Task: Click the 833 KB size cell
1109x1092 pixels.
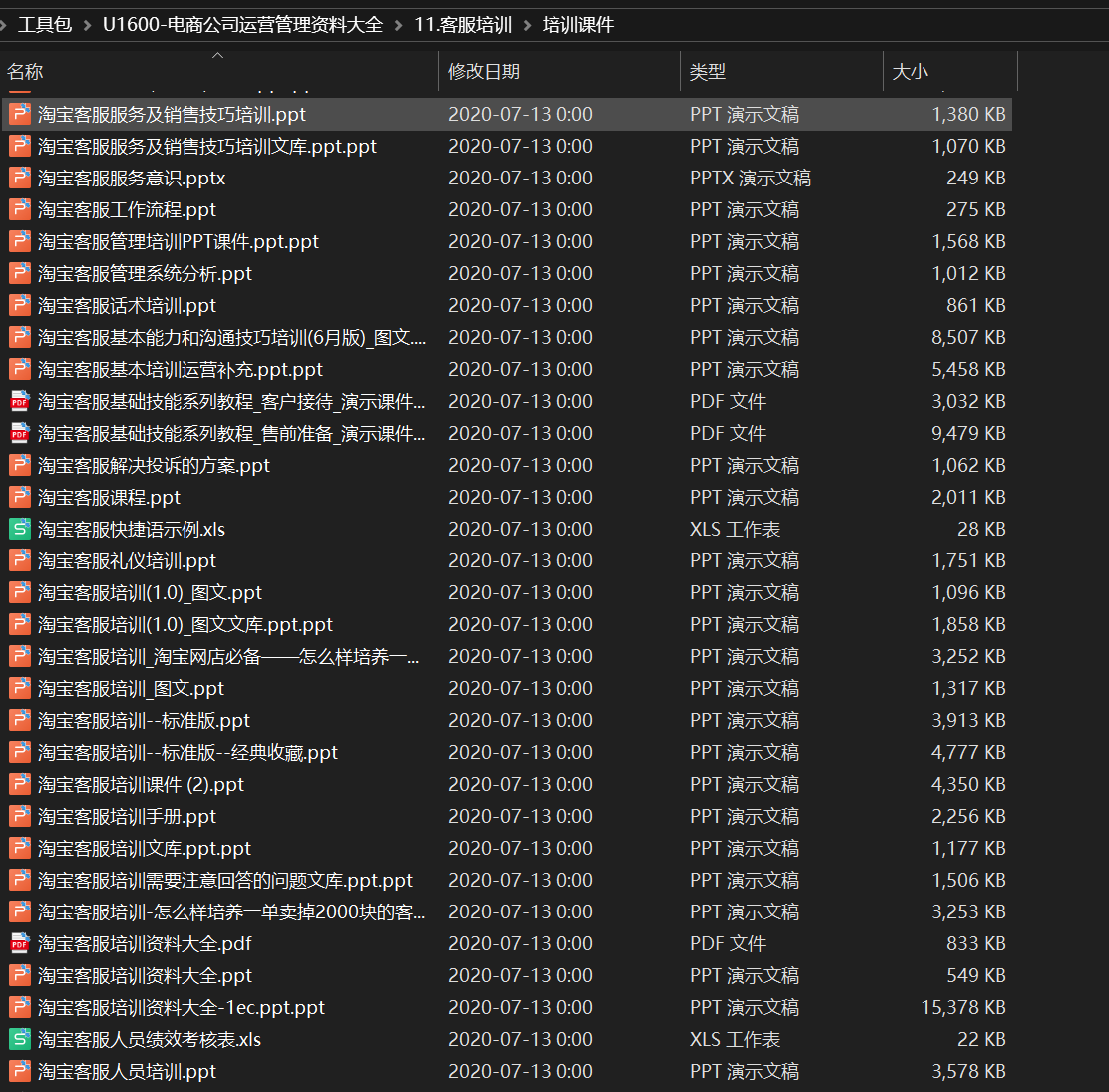Action: click(976, 943)
